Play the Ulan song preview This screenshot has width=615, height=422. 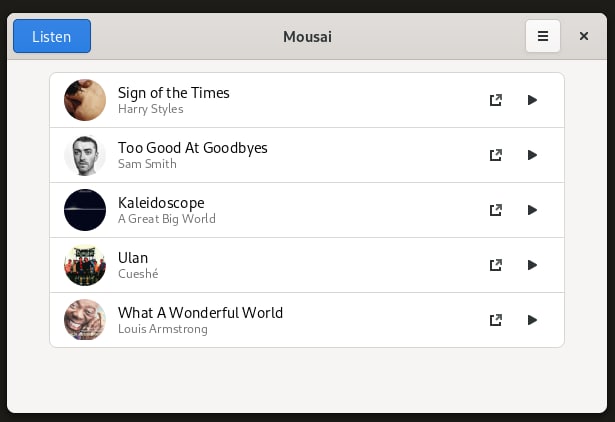(532, 265)
